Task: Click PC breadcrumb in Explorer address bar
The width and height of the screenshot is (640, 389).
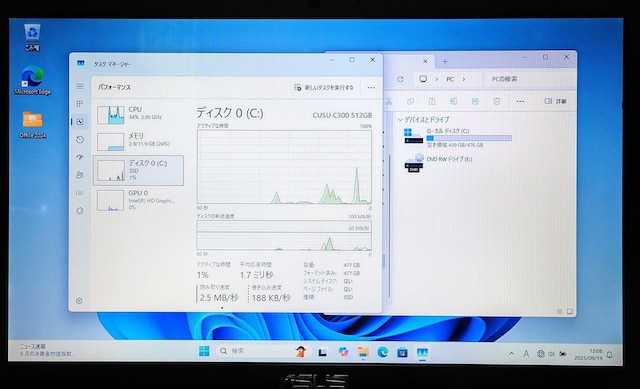Action: (x=450, y=79)
